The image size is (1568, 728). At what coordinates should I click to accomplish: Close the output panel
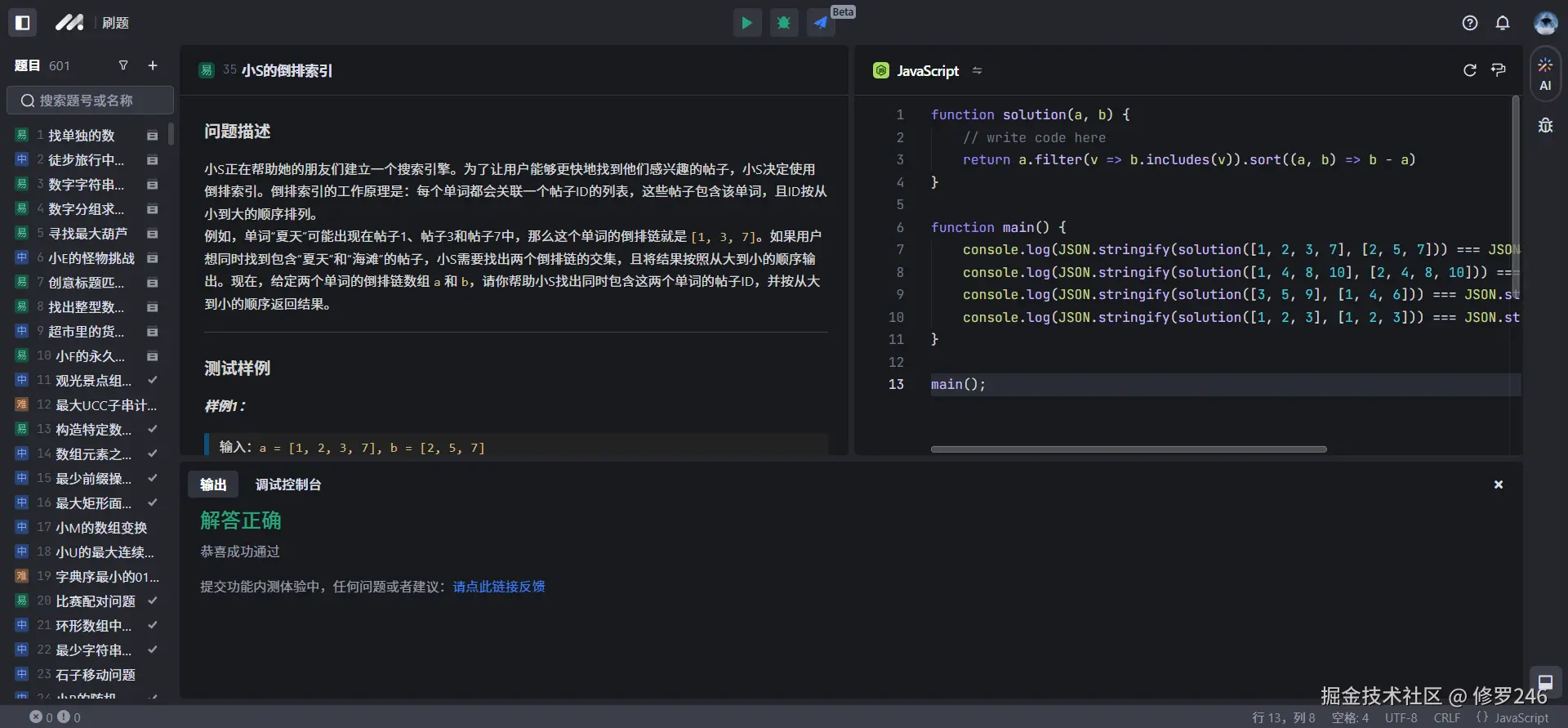(1499, 485)
